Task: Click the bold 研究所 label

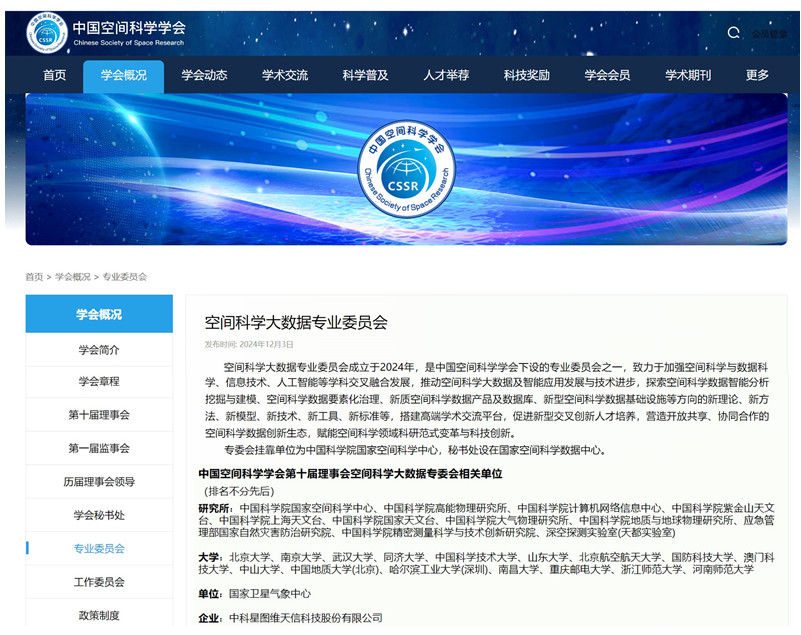Action: 214,508
